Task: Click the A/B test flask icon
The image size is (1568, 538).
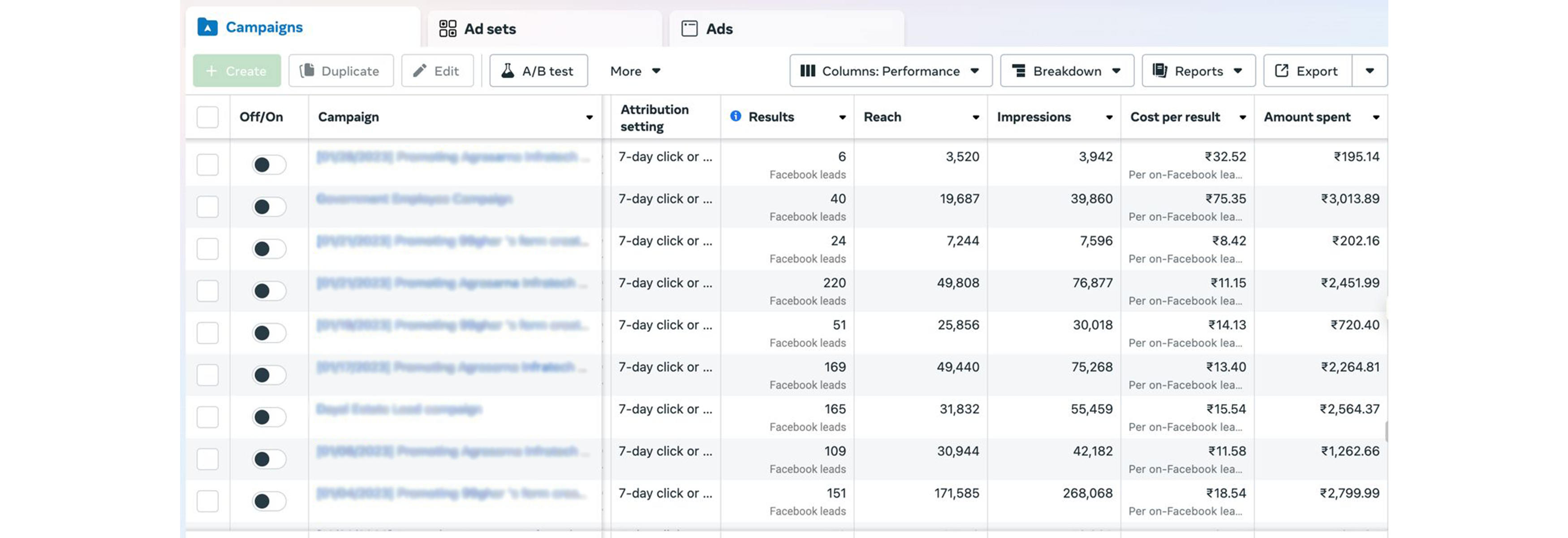Action: (509, 71)
